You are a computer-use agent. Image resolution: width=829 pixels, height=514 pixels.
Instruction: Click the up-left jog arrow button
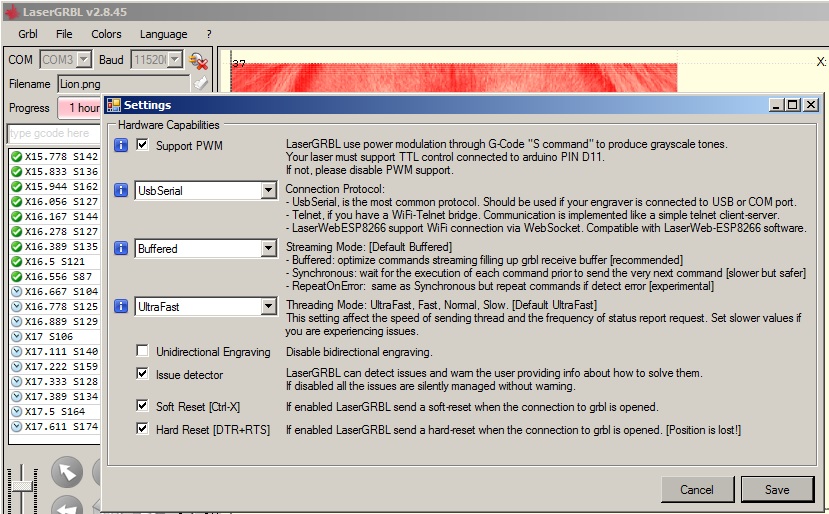pyautogui.click(x=67, y=472)
